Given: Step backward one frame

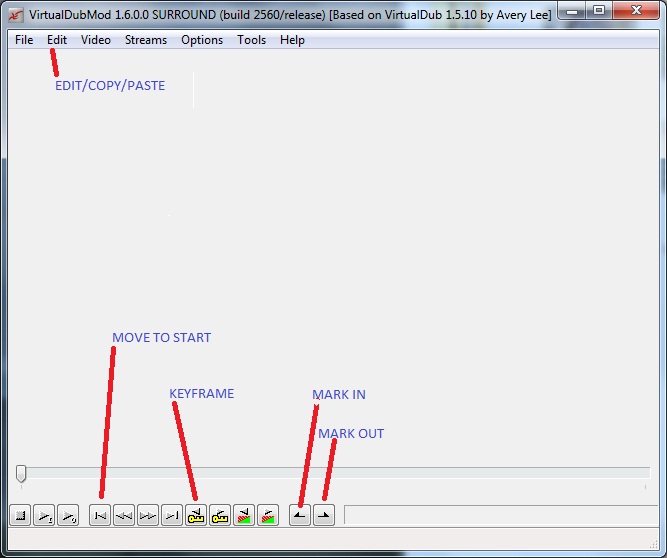Looking at the screenshot, I should pos(124,515).
